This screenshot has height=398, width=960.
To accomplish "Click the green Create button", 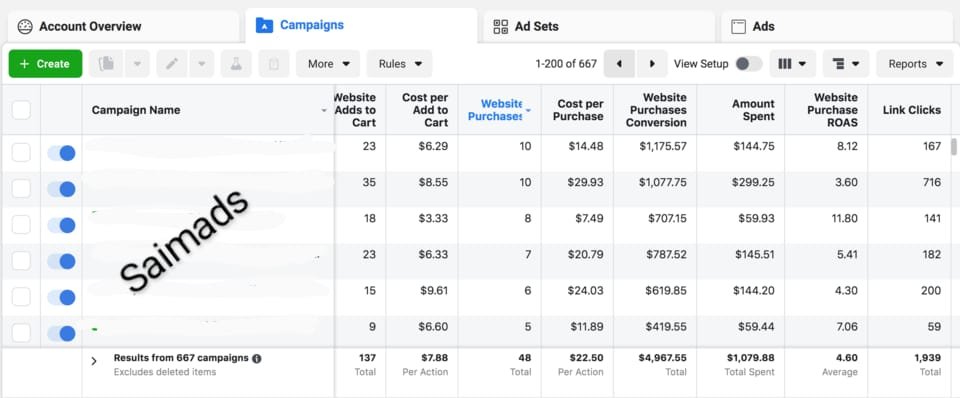I will click(45, 64).
